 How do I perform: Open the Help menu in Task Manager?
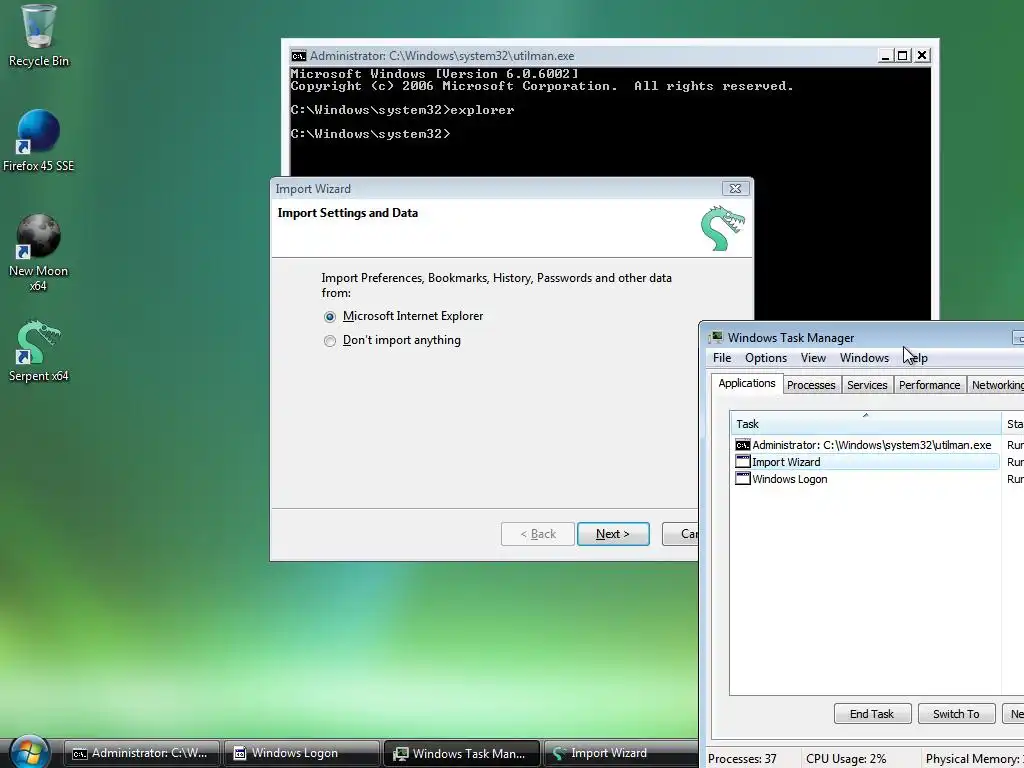click(x=917, y=358)
